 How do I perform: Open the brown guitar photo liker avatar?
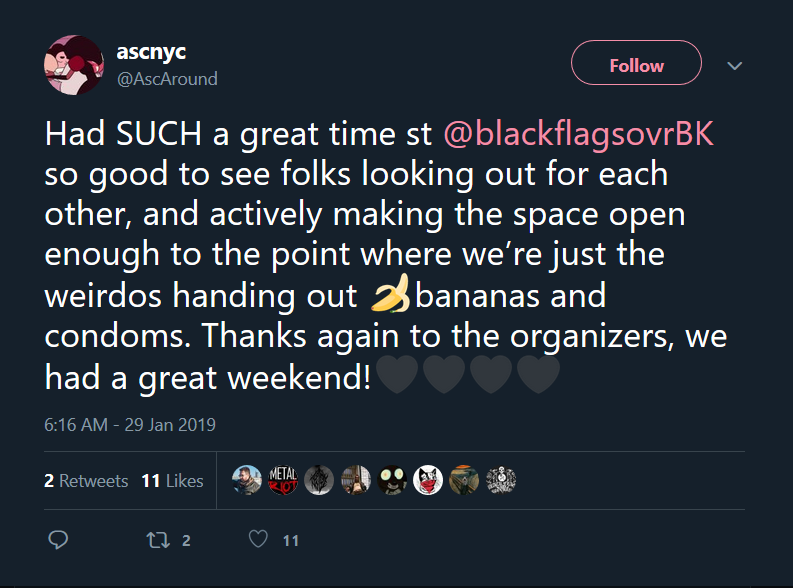[x=355, y=481]
